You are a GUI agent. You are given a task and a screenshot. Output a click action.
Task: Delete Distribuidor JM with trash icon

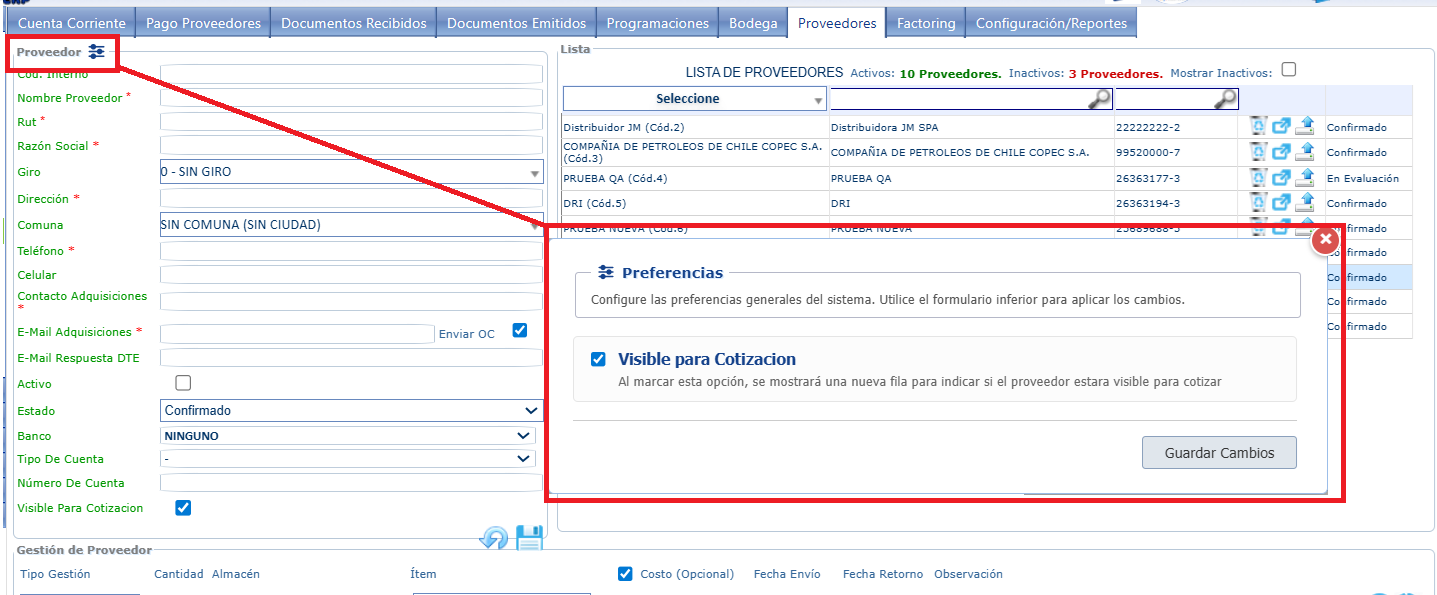[1258, 127]
